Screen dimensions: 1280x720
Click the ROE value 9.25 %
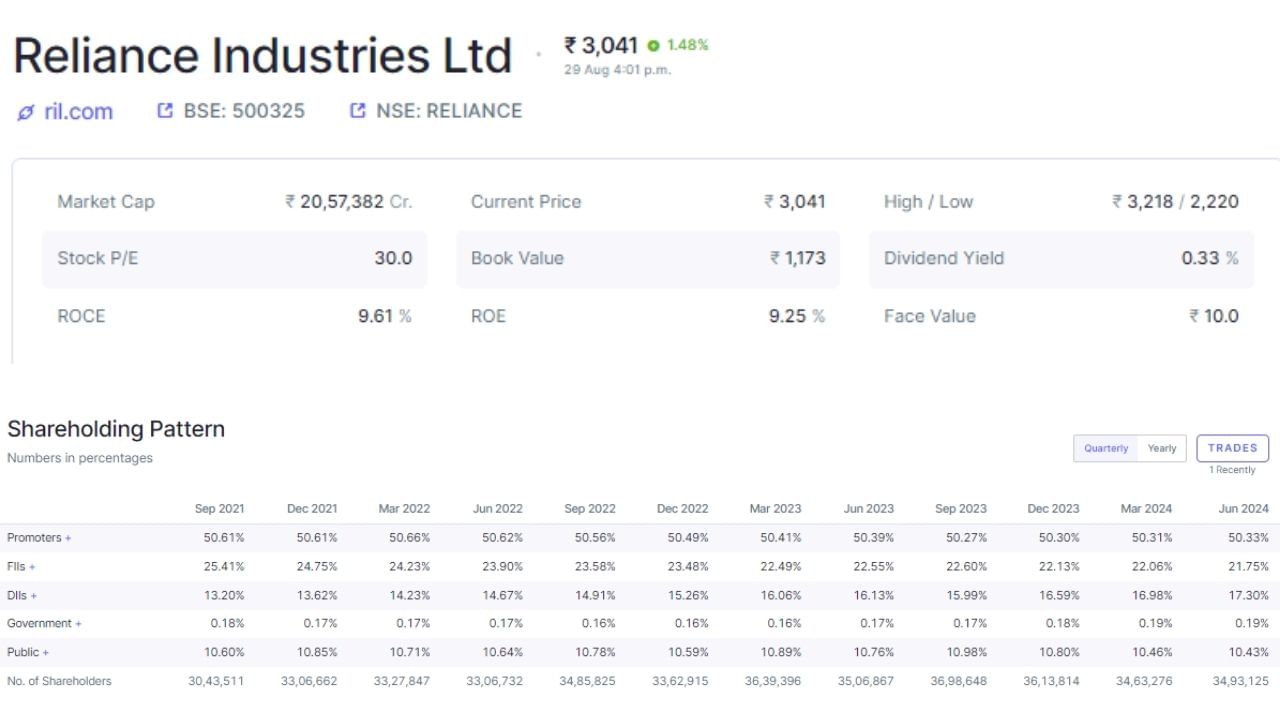pos(797,316)
